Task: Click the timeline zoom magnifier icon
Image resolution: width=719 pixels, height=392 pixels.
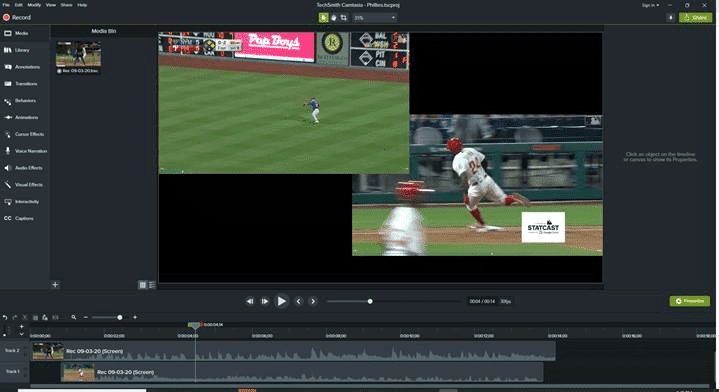Action: tap(73, 317)
